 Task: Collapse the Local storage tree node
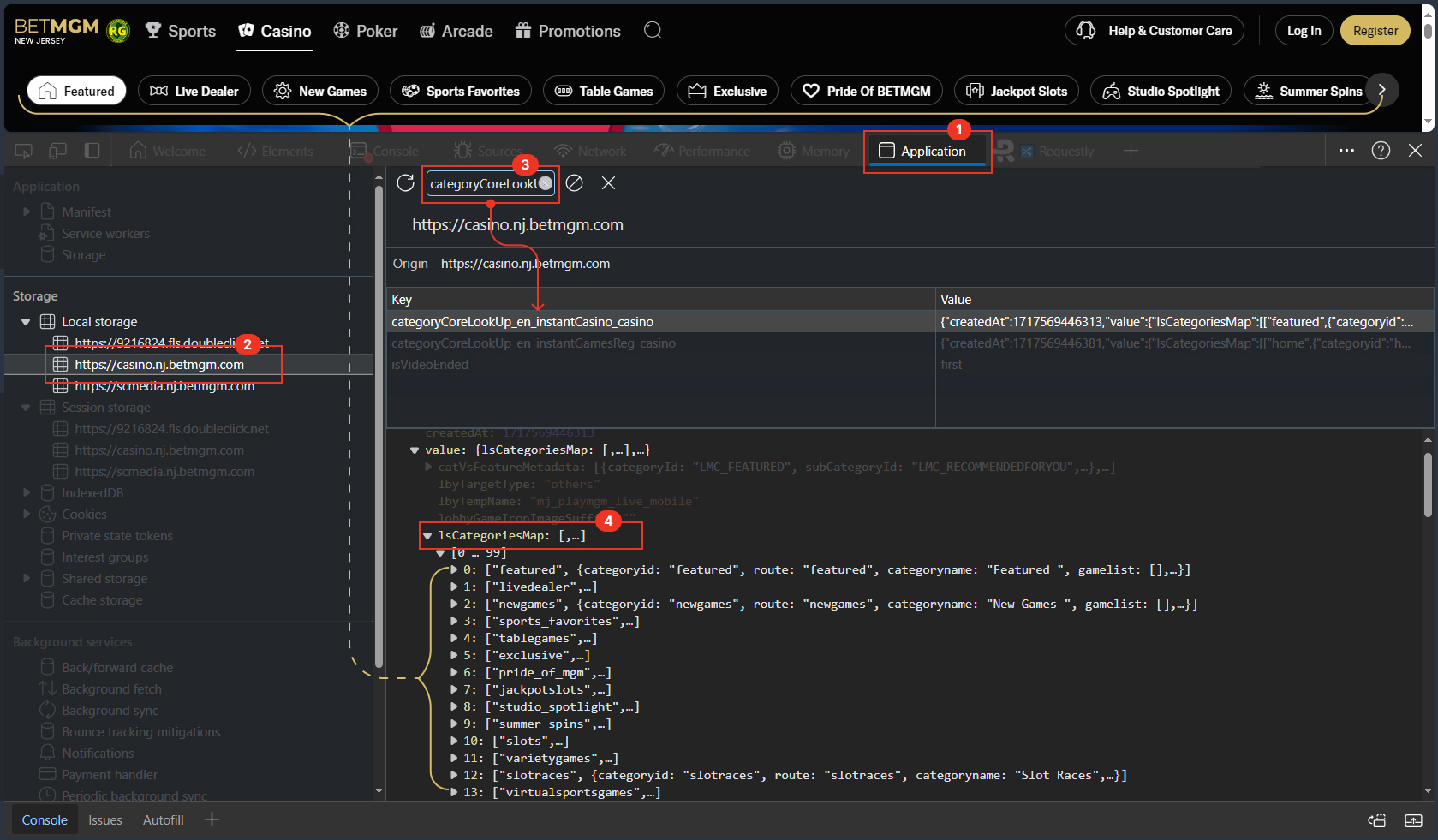26,322
